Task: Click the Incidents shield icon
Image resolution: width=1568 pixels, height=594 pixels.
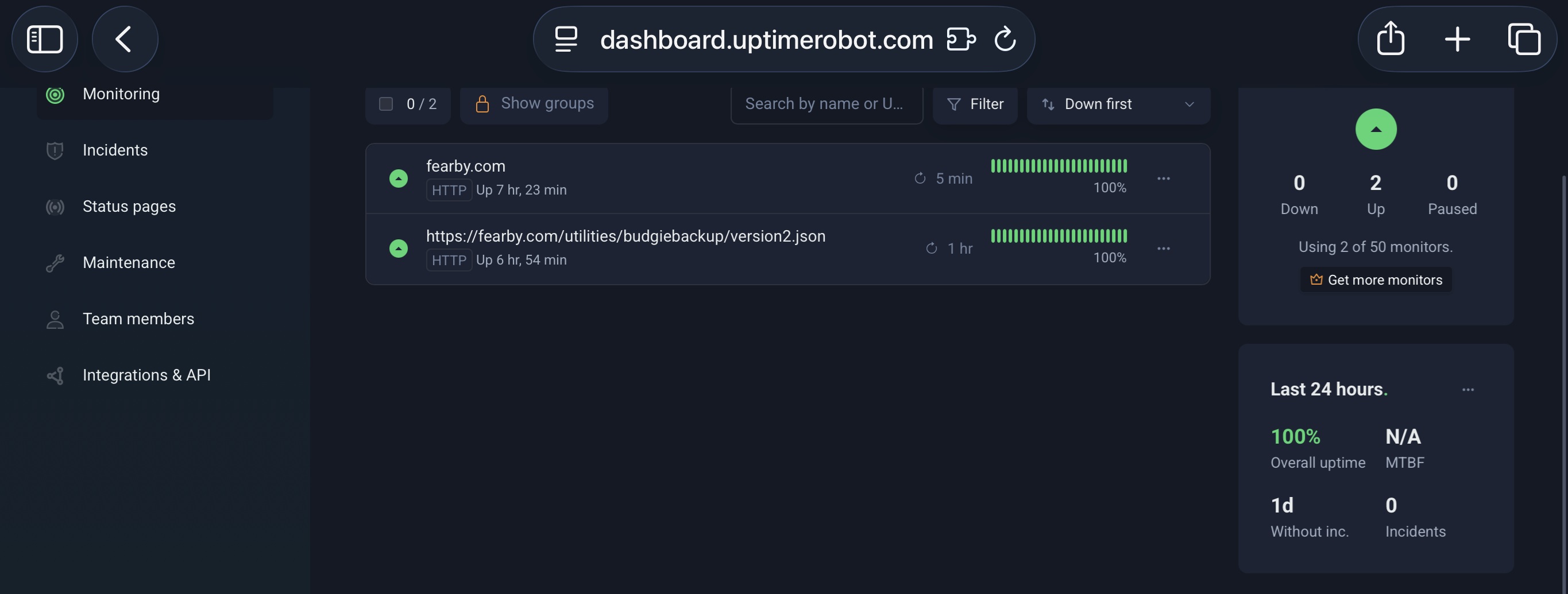Action: pos(55,151)
